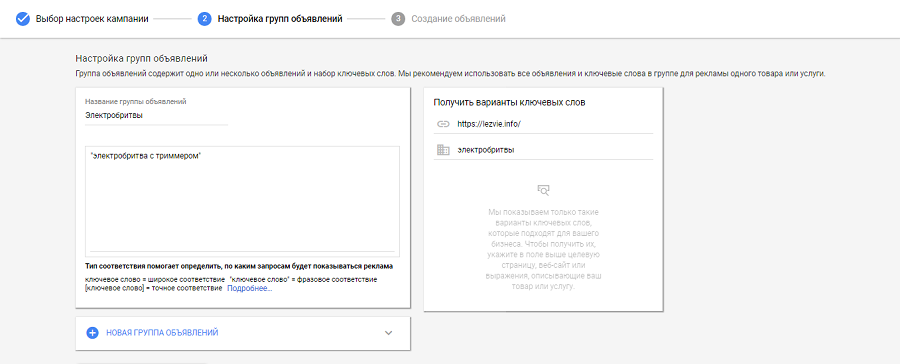Click the step 3 grey circle icon
Screen dimensions: 900x364
398,19
